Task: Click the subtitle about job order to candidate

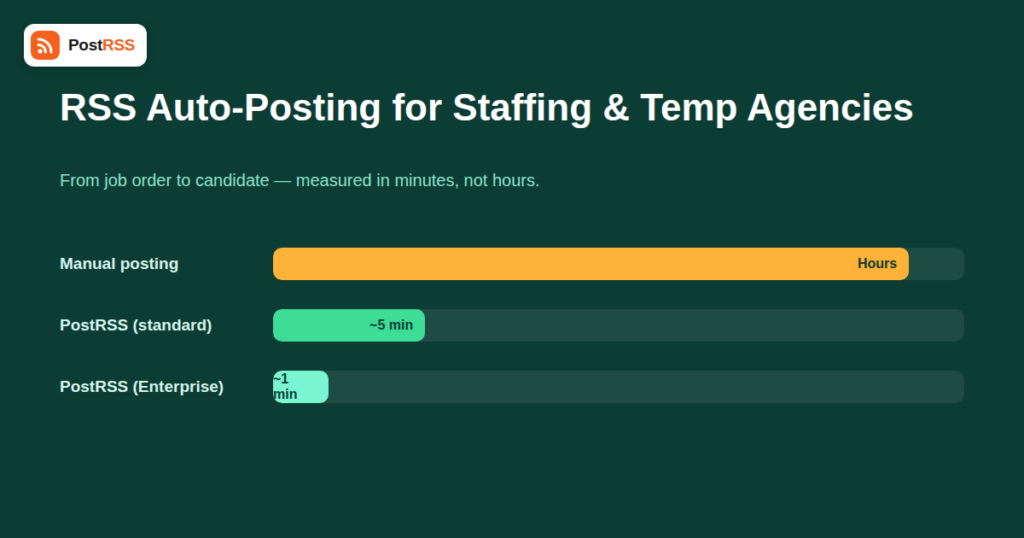Action: point(300,180)
